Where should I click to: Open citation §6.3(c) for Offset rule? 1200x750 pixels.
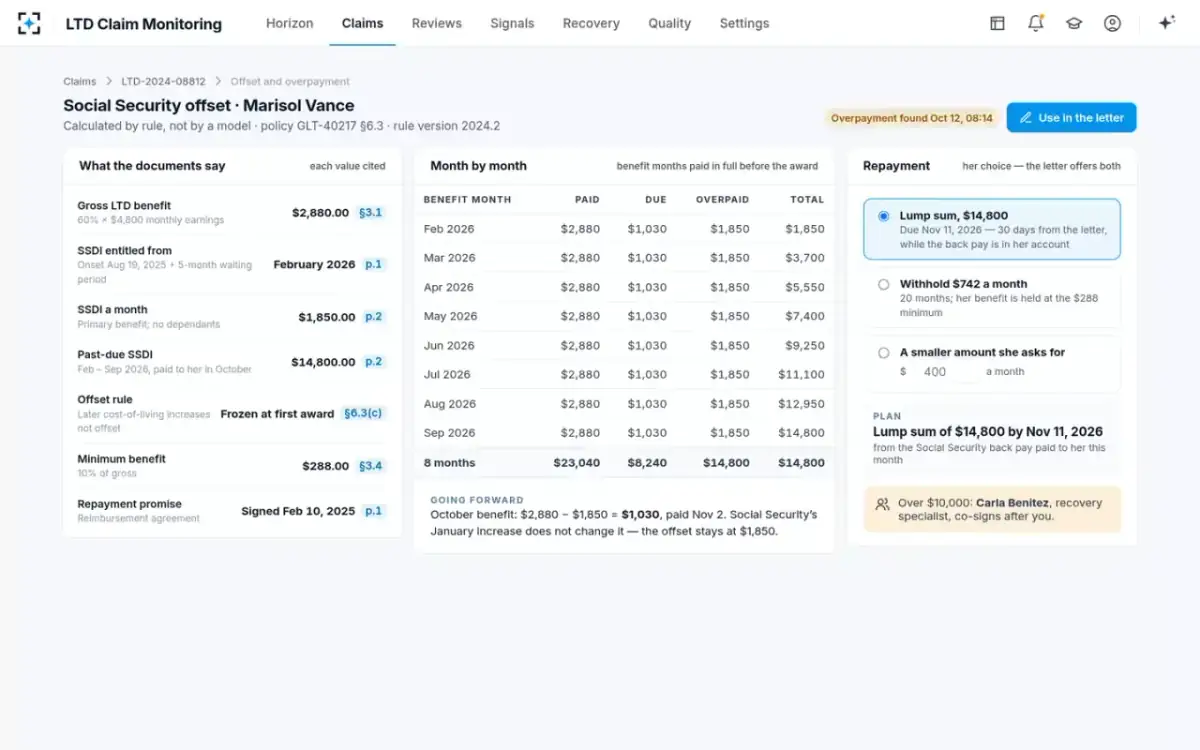click(363, 413)
